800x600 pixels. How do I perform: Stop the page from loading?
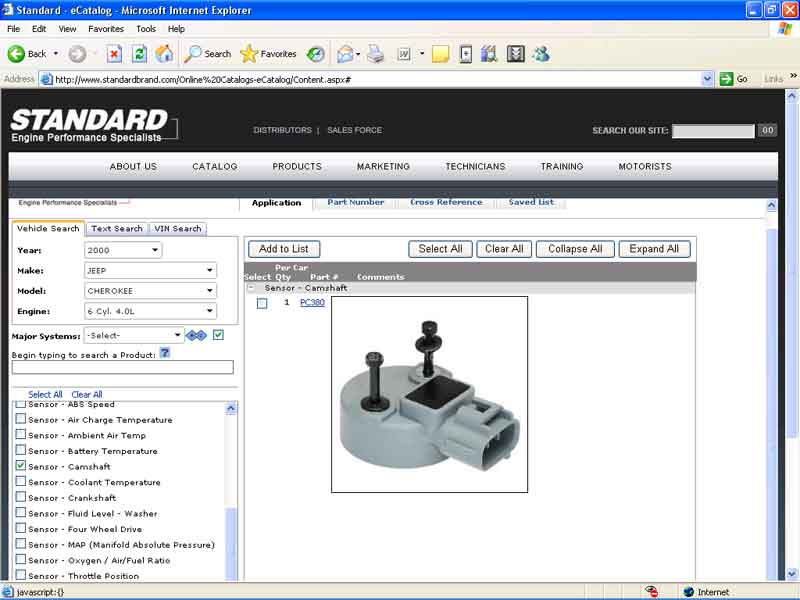click(114, 54)
